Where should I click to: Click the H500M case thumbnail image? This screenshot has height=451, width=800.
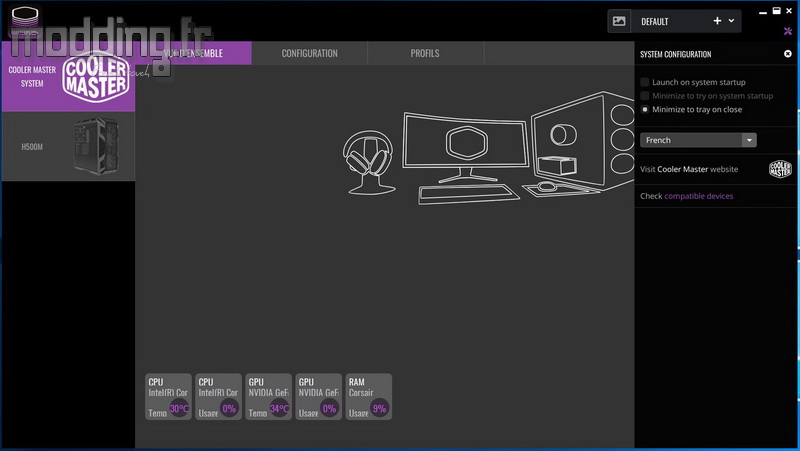pos(95,146)
